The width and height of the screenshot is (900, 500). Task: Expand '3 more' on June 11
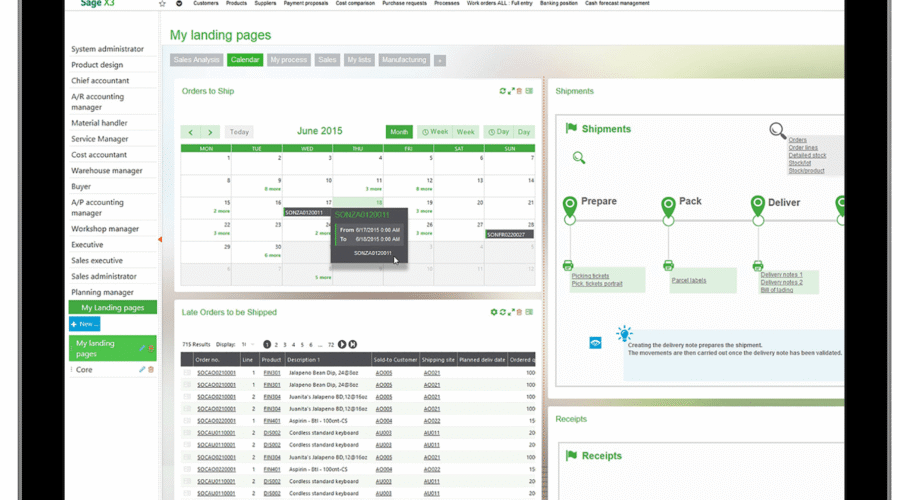[374, 189]
